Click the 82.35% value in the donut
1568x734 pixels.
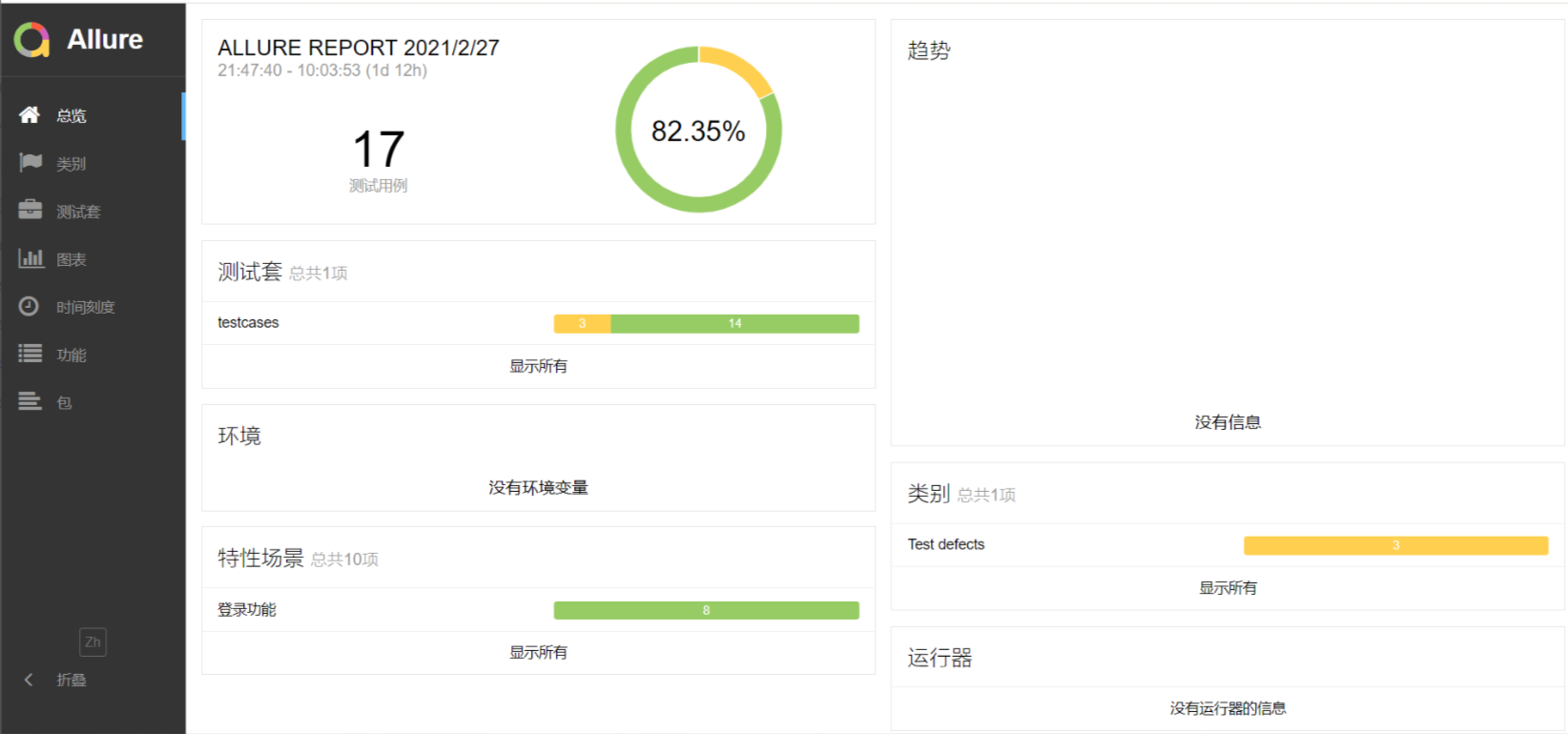[x=698, y=132]
